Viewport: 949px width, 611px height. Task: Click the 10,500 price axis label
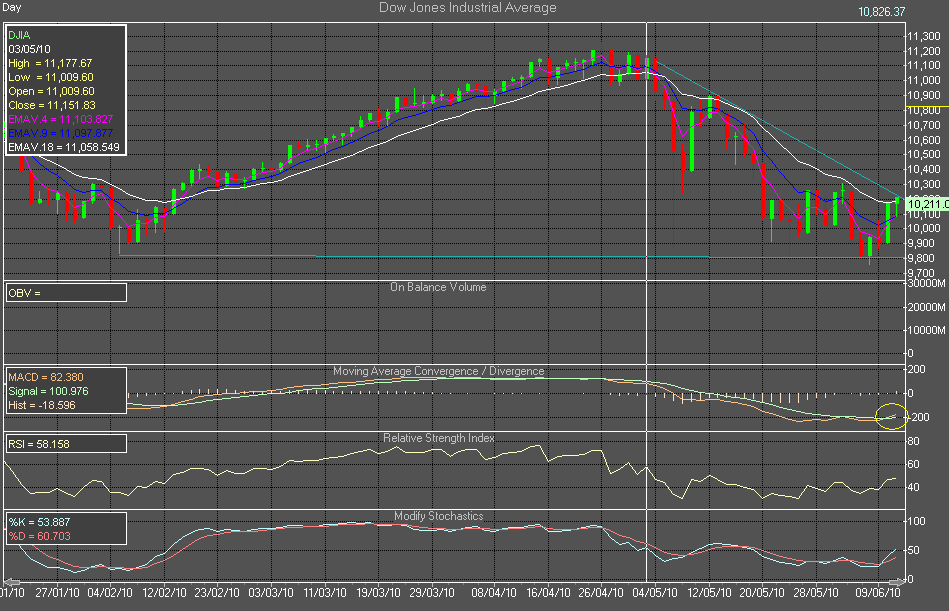924,154
